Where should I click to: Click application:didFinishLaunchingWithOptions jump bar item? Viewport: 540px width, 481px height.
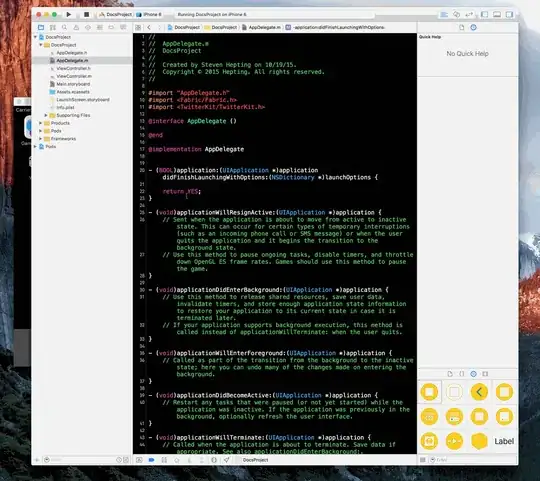click(335, 27)
